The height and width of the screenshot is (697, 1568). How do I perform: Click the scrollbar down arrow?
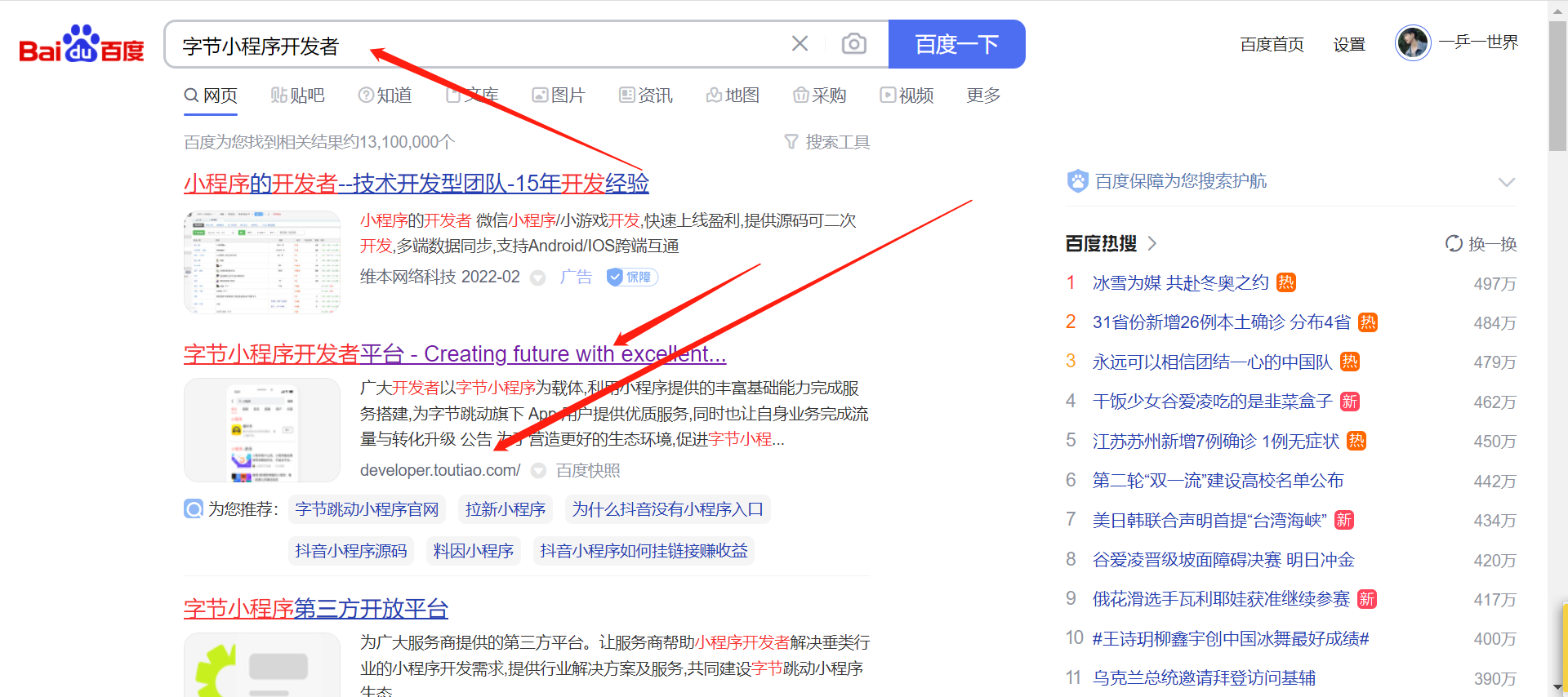click(1557, 688)
